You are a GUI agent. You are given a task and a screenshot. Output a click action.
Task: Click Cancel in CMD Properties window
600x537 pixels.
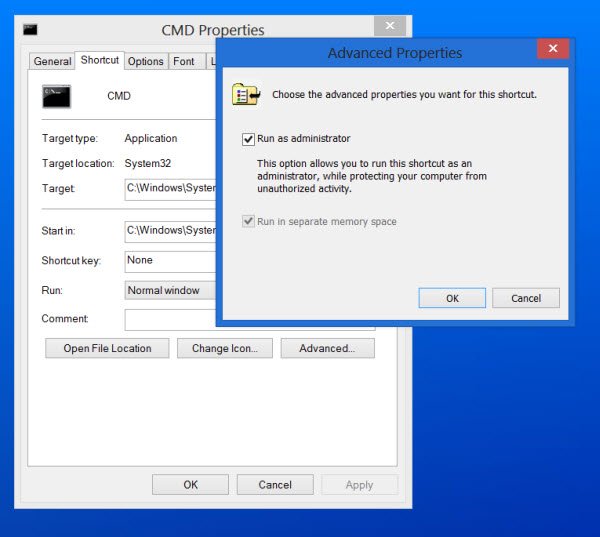click(x=275, y=485)
